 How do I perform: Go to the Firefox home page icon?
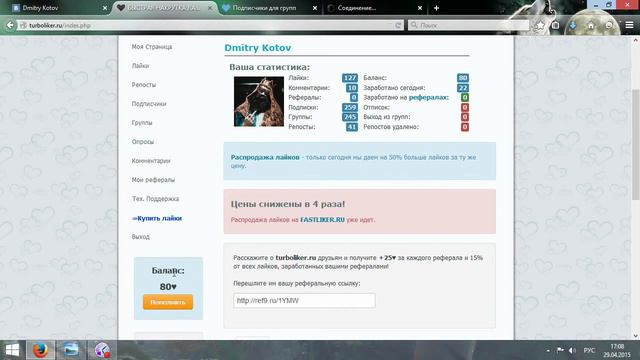coord(591,25)
